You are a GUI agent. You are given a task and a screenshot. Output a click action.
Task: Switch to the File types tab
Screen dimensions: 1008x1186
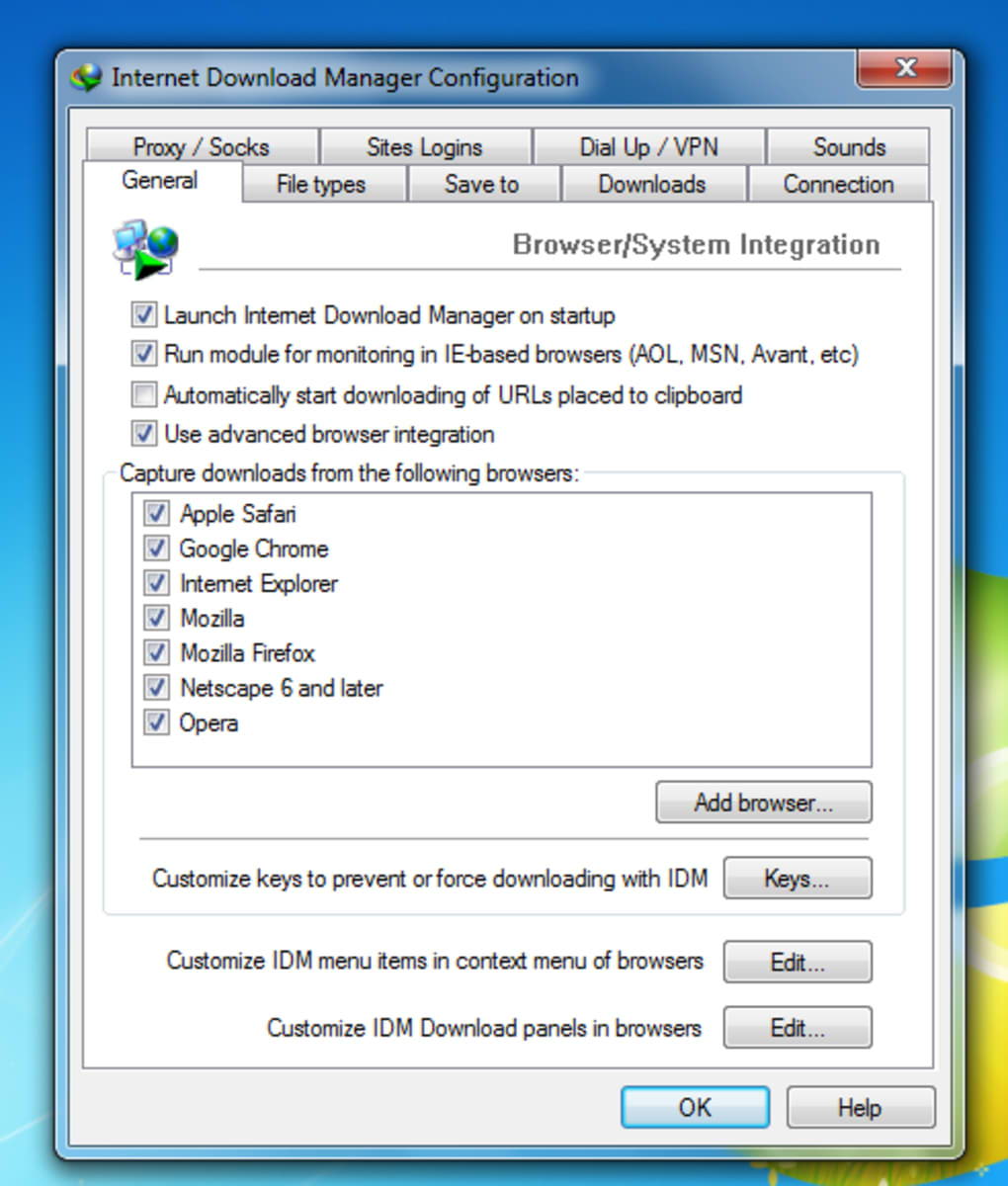point(321,184)
